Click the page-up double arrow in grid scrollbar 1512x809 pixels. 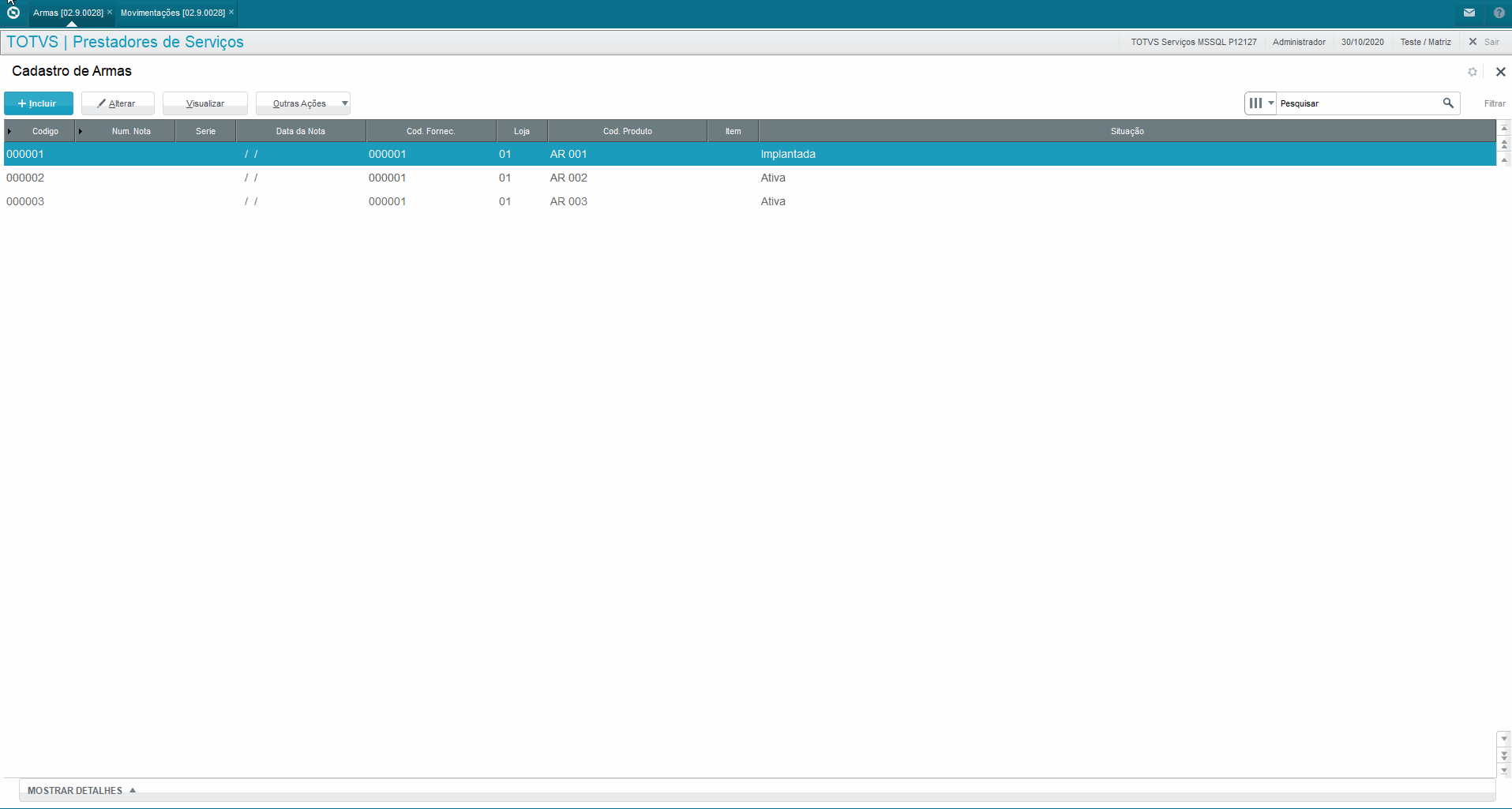pyautogui.click(x=1504, y=144)
